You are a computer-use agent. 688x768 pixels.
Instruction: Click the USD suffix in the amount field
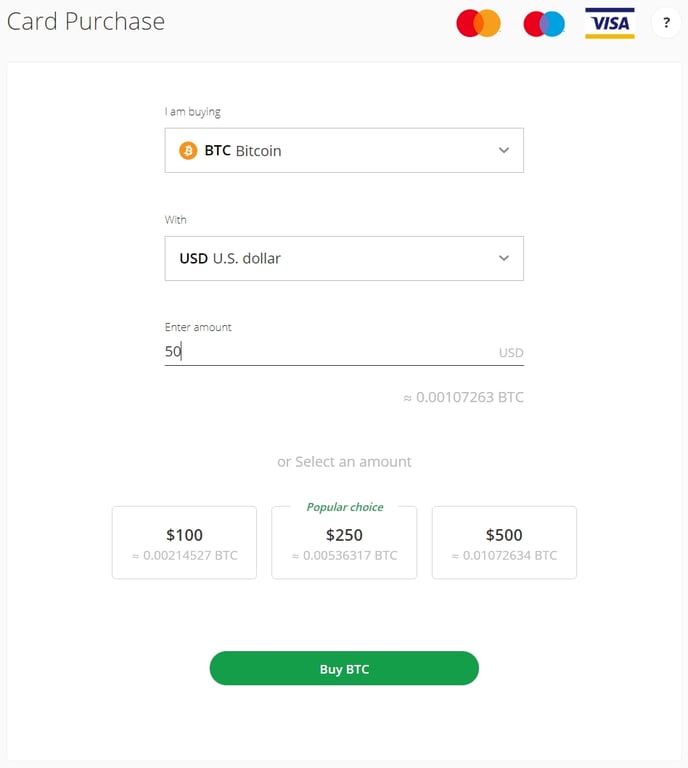click(x=511, y=353)
